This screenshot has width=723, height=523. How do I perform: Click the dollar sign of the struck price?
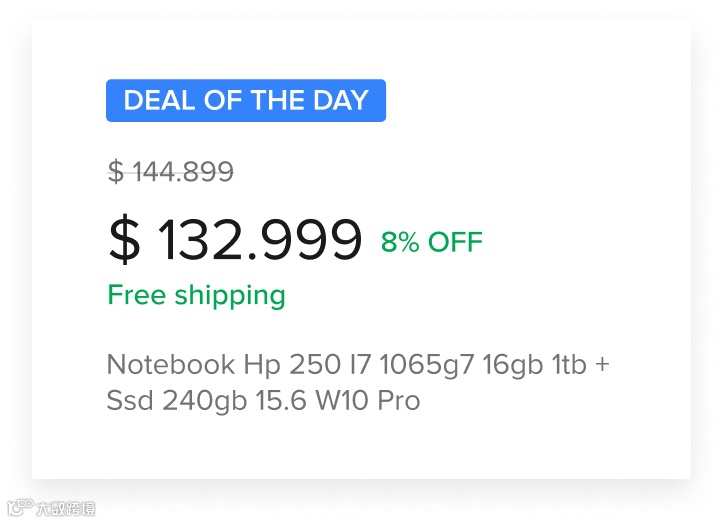tap(116, 172)
